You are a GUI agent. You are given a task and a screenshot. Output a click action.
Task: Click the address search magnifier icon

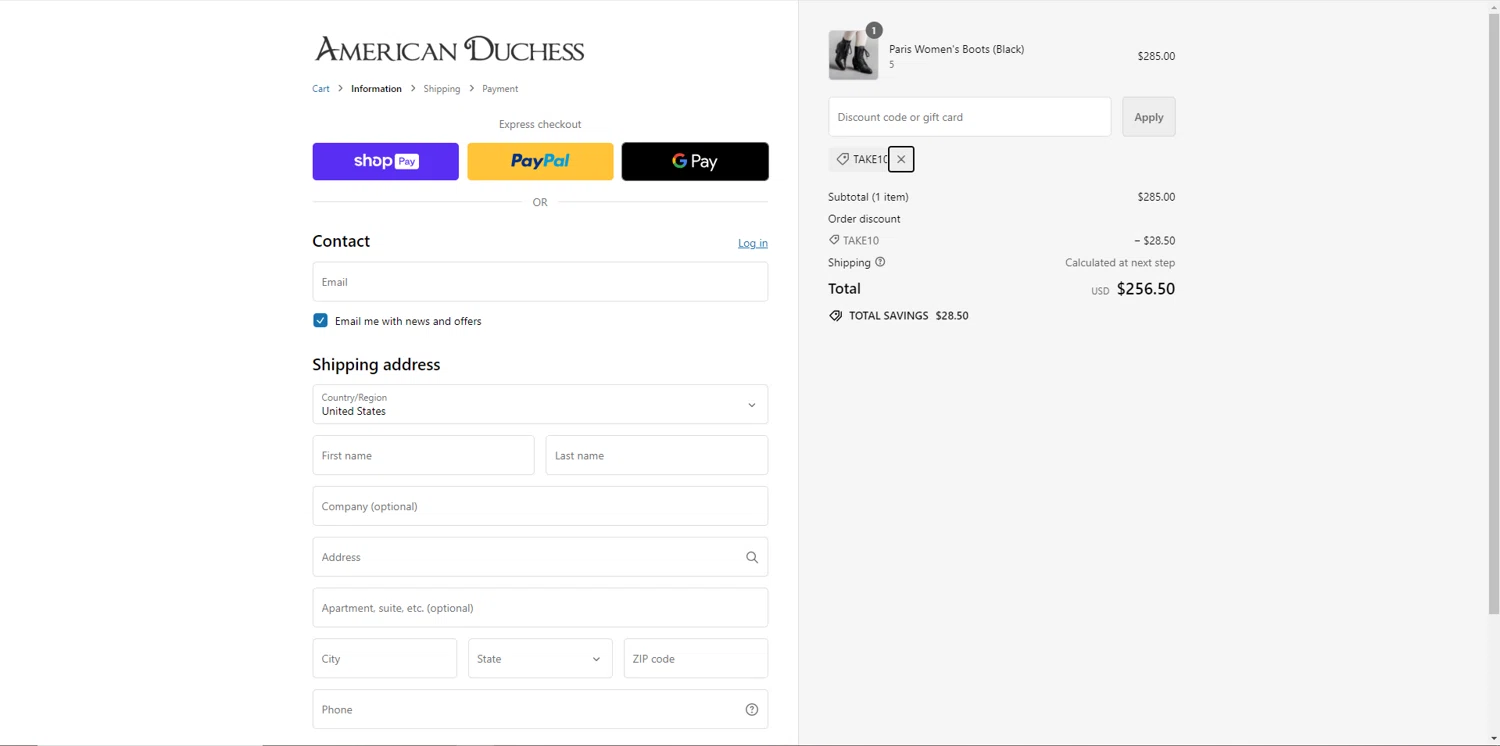pos(752,557)
